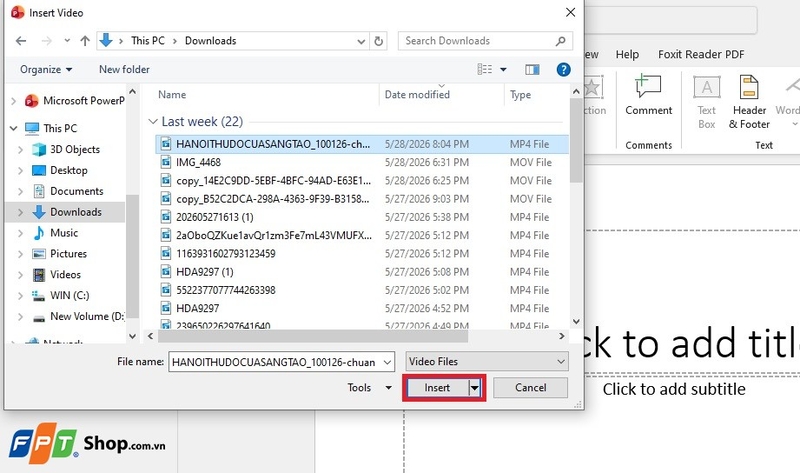
Task: Select 3D Objects folder
Action: tap(66, 149)
